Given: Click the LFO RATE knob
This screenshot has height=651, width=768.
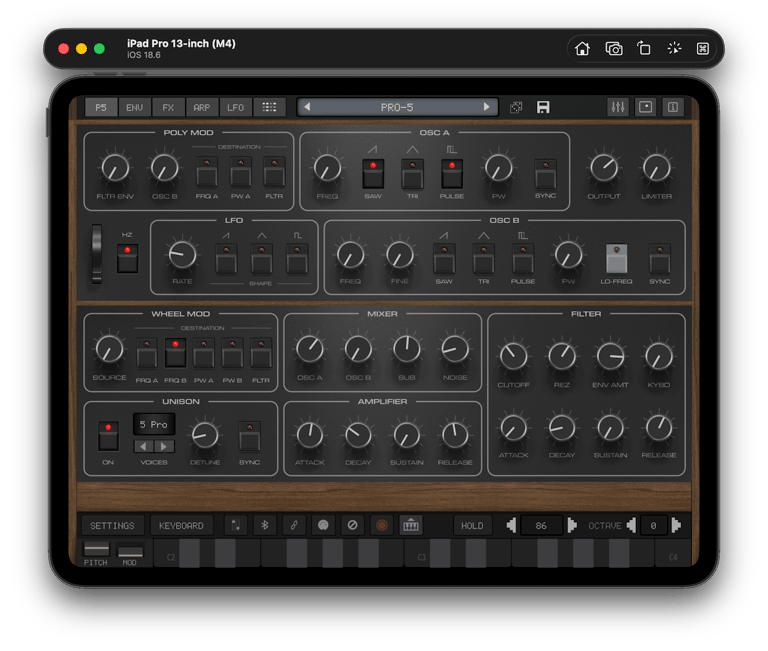Looking at the screenshot, I should [x=182, y=254].
